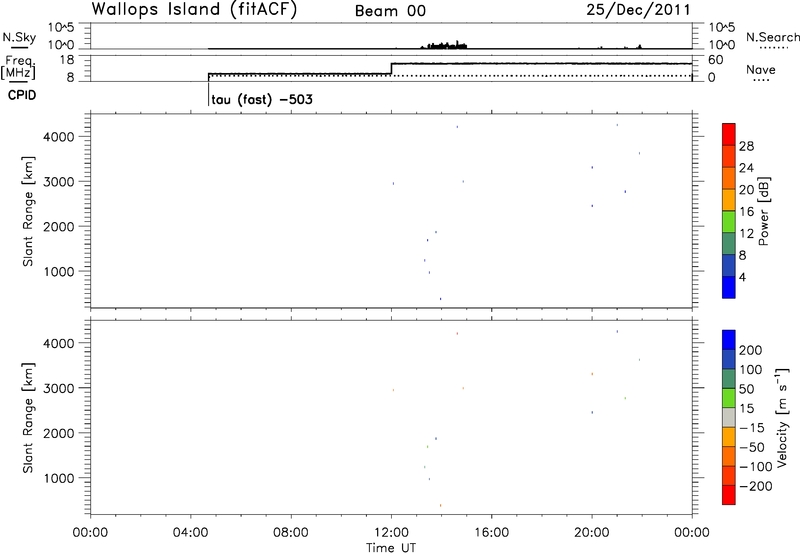Click the "08:00" time tick label
800x554 pixels.
tap(291, 533)
